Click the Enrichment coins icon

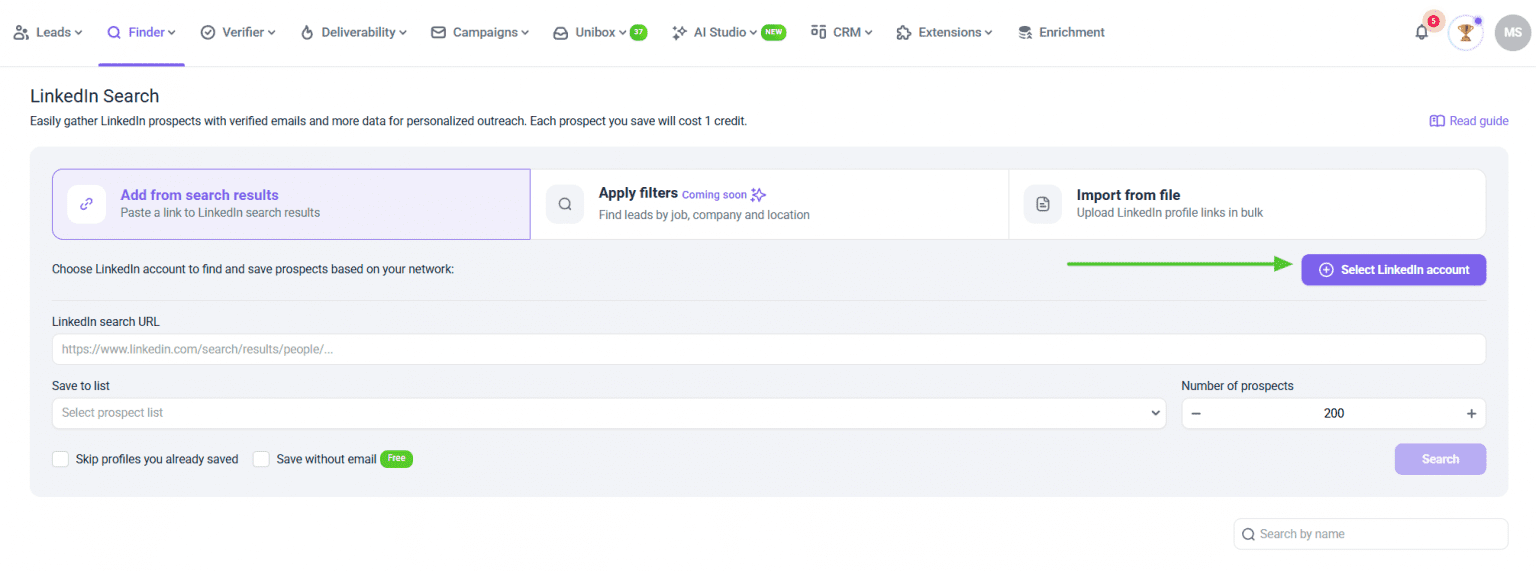click(1025, 33)
